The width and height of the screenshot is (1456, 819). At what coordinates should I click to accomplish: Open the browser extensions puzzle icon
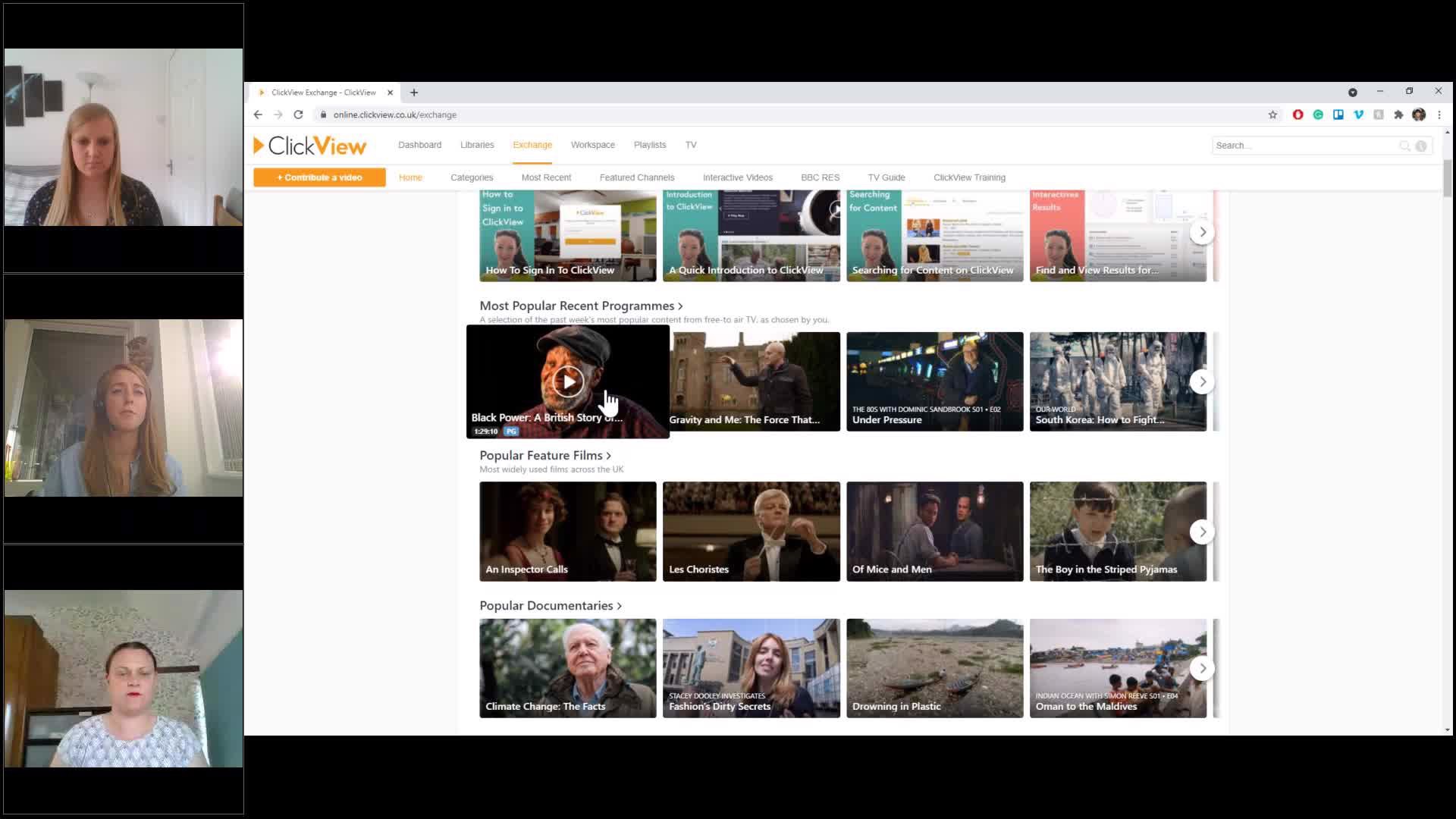(x=1398, y=115)
